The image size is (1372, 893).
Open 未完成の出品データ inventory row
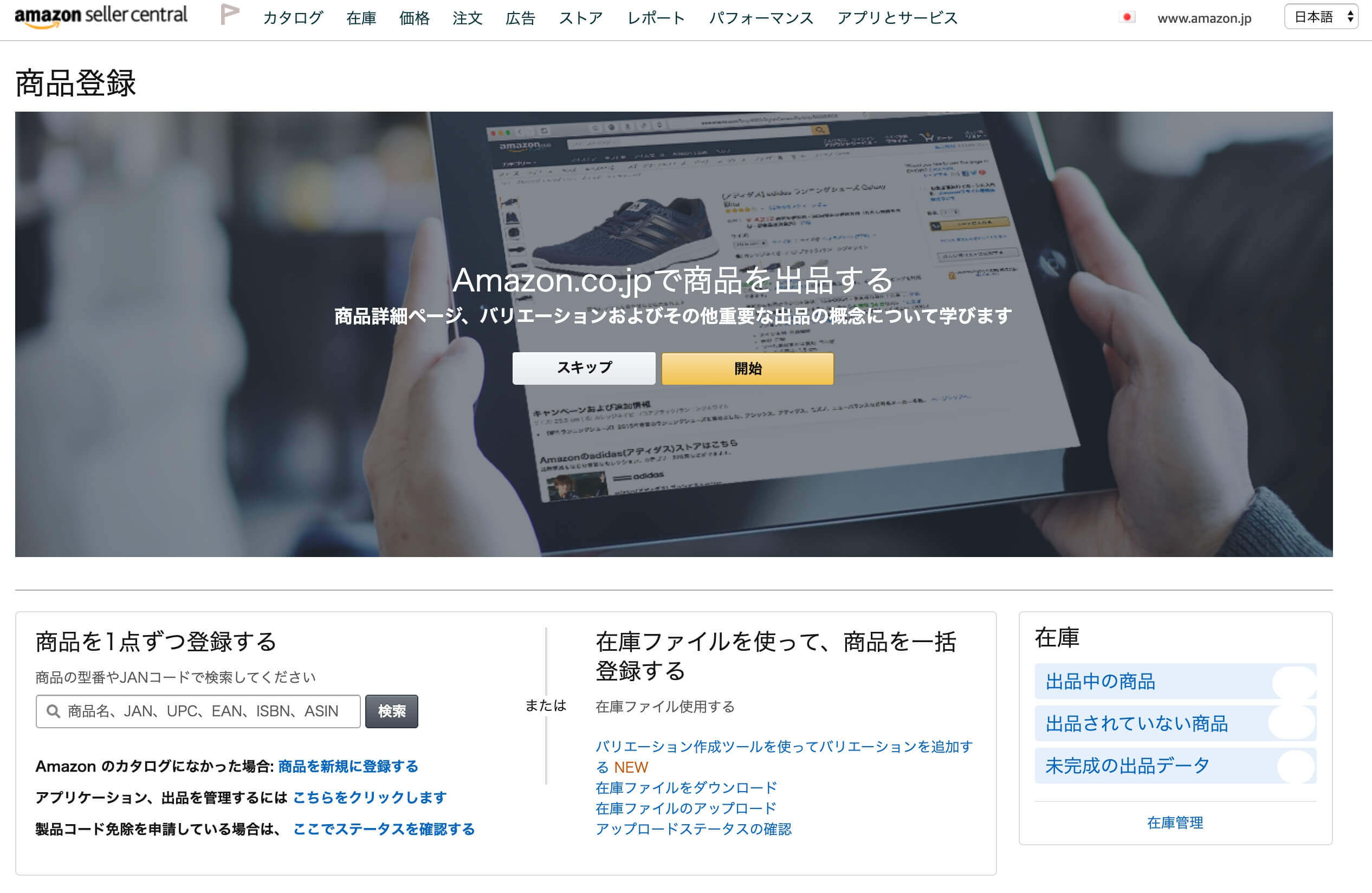click(1175, 766)
